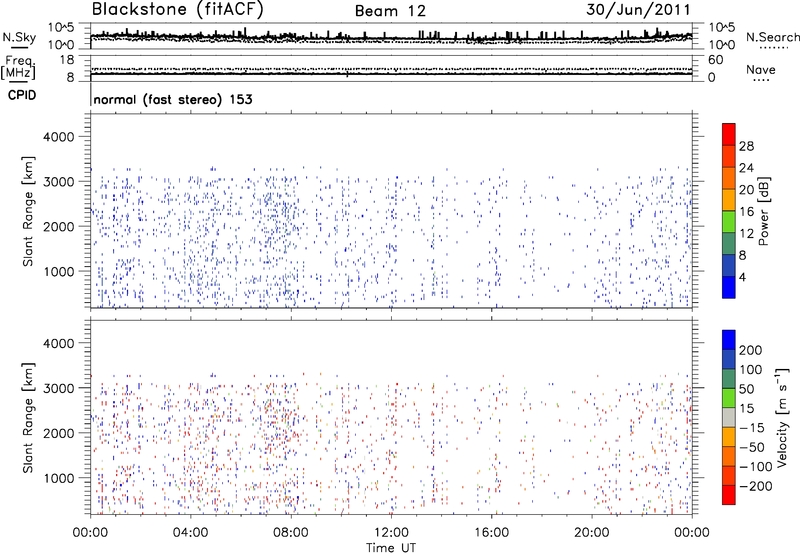Image resolution: width=800 pixels, height=554 pixels.
Task: Click the '4000' tick on the power panel
Action: (59, 137)
